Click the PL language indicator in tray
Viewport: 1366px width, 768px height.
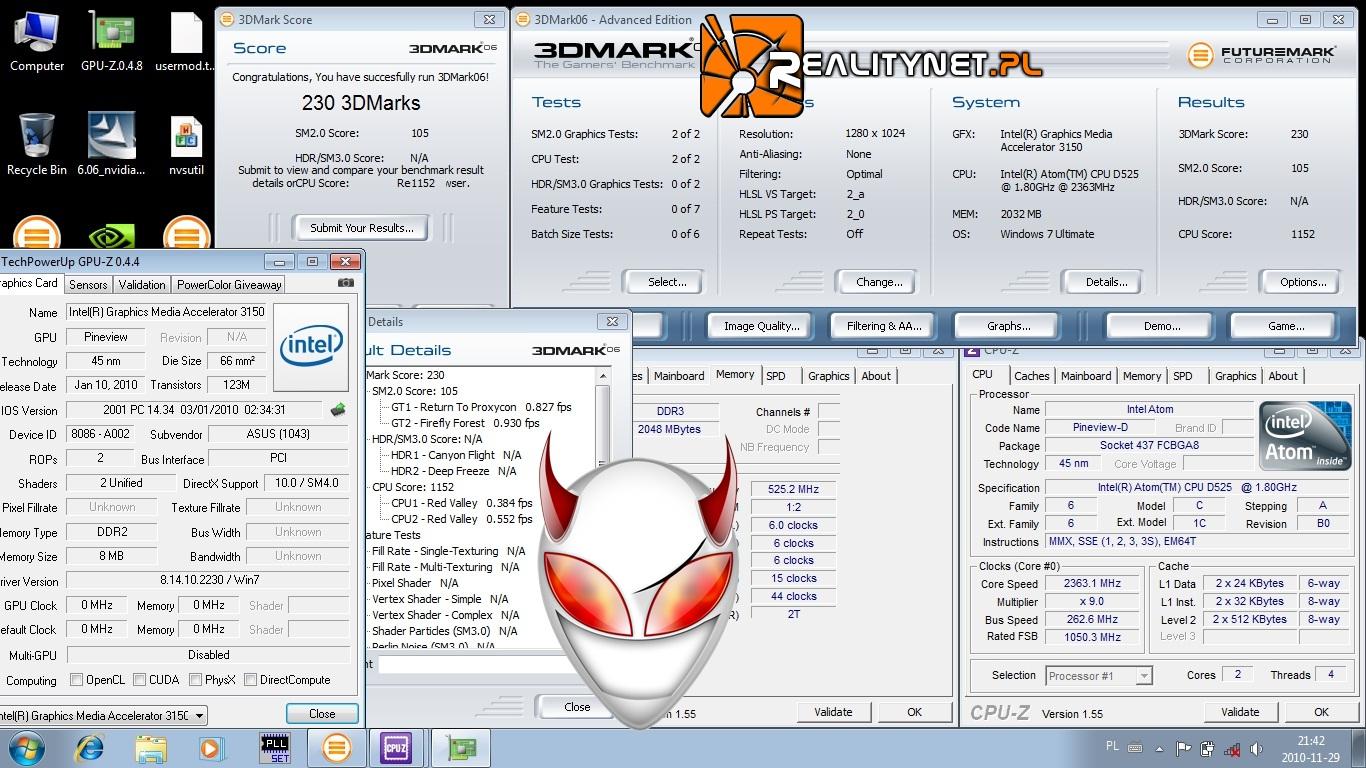(x=1113, y=746)
